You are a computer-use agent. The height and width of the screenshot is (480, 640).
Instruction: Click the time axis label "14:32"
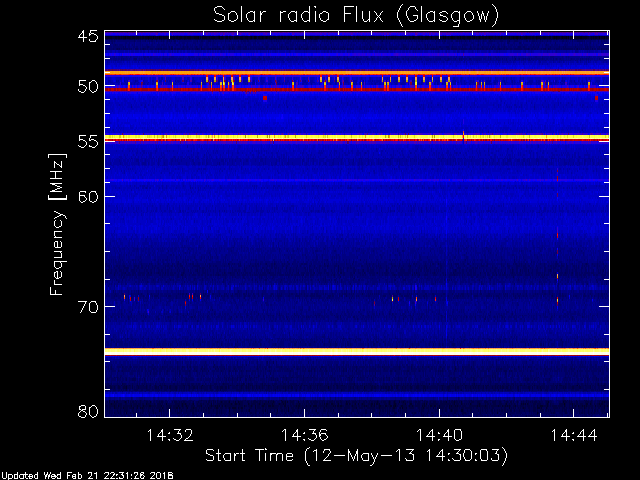[x=169, y=435]
